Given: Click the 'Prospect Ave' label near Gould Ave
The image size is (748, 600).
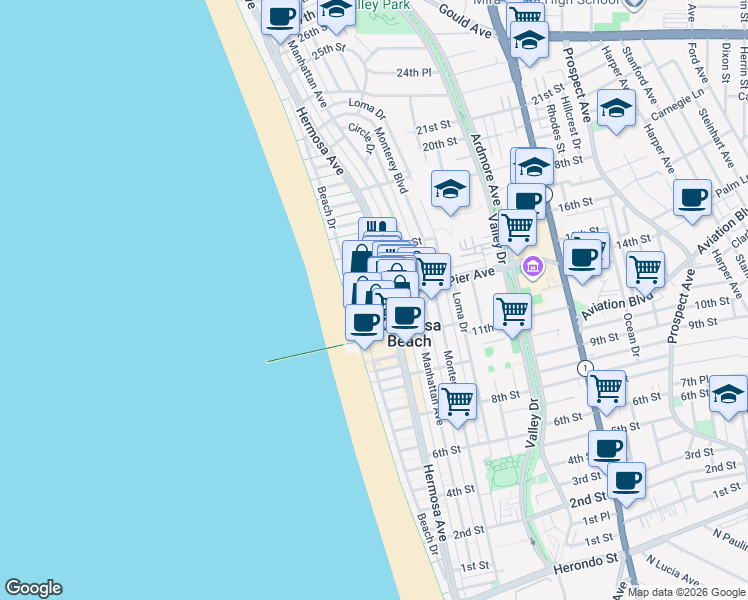Looking at the screenshot, I should tap(576, 85).
